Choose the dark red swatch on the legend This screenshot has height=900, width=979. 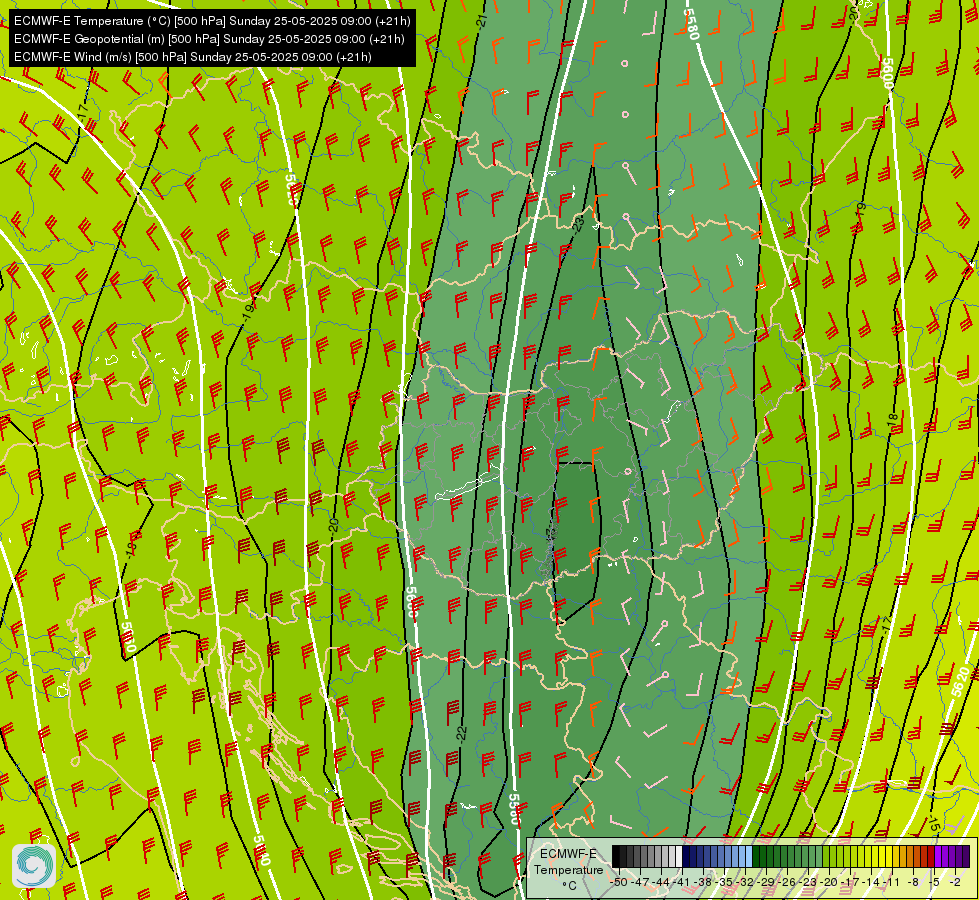tap(932, 856)
